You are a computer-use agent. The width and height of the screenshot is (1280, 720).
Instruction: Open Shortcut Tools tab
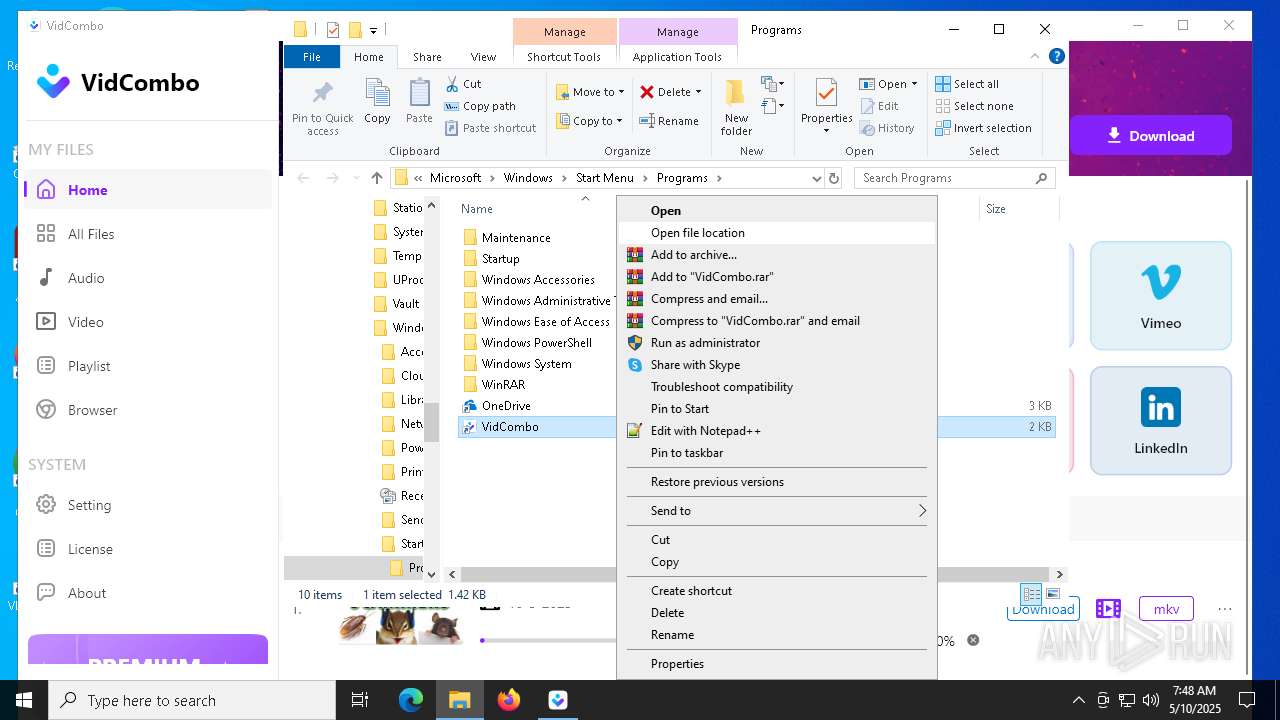click(564, 57)
